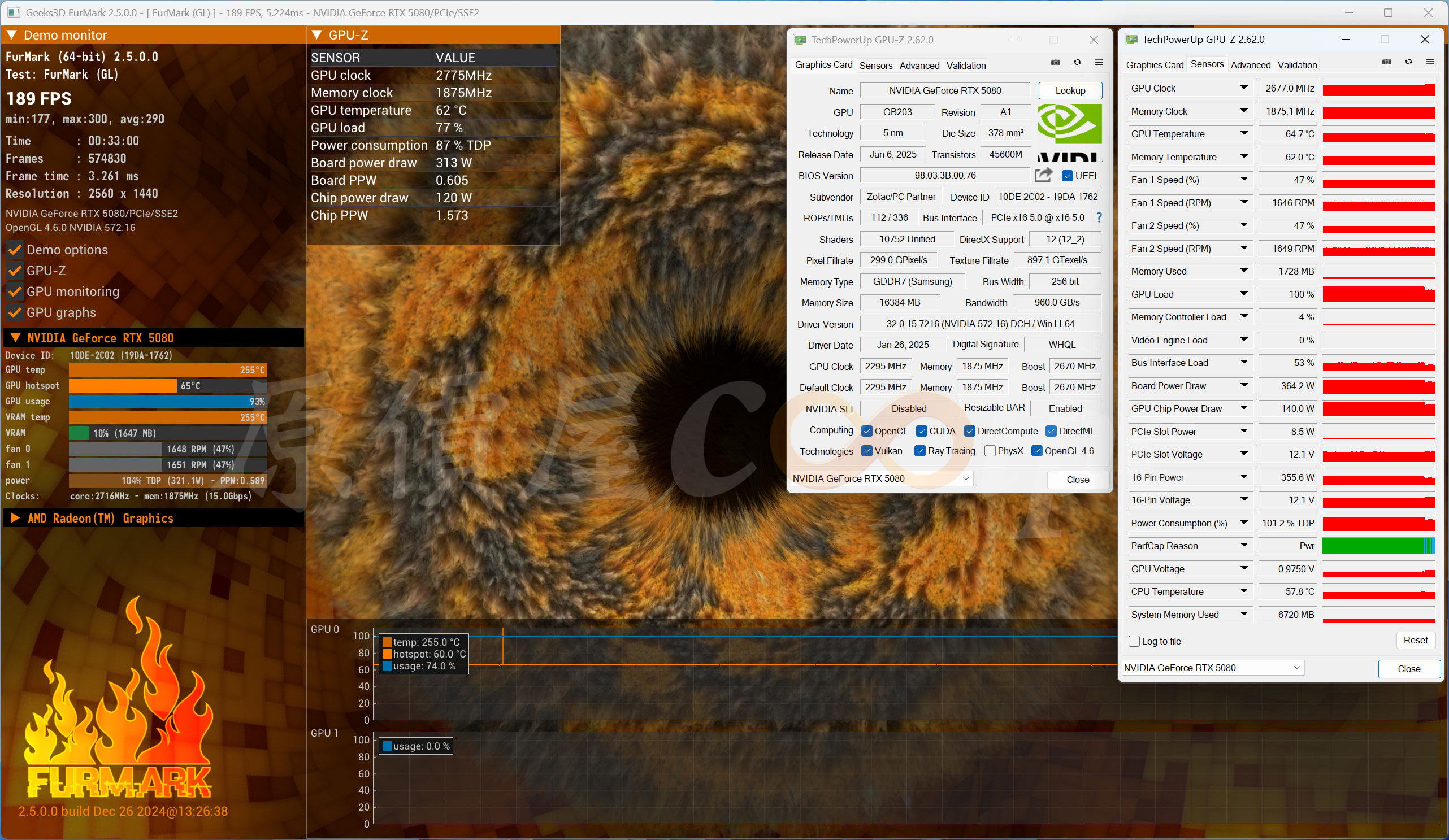Click the Driver Version field
The width and height of the screenshot is (1449, 840).
coord(981,324)
